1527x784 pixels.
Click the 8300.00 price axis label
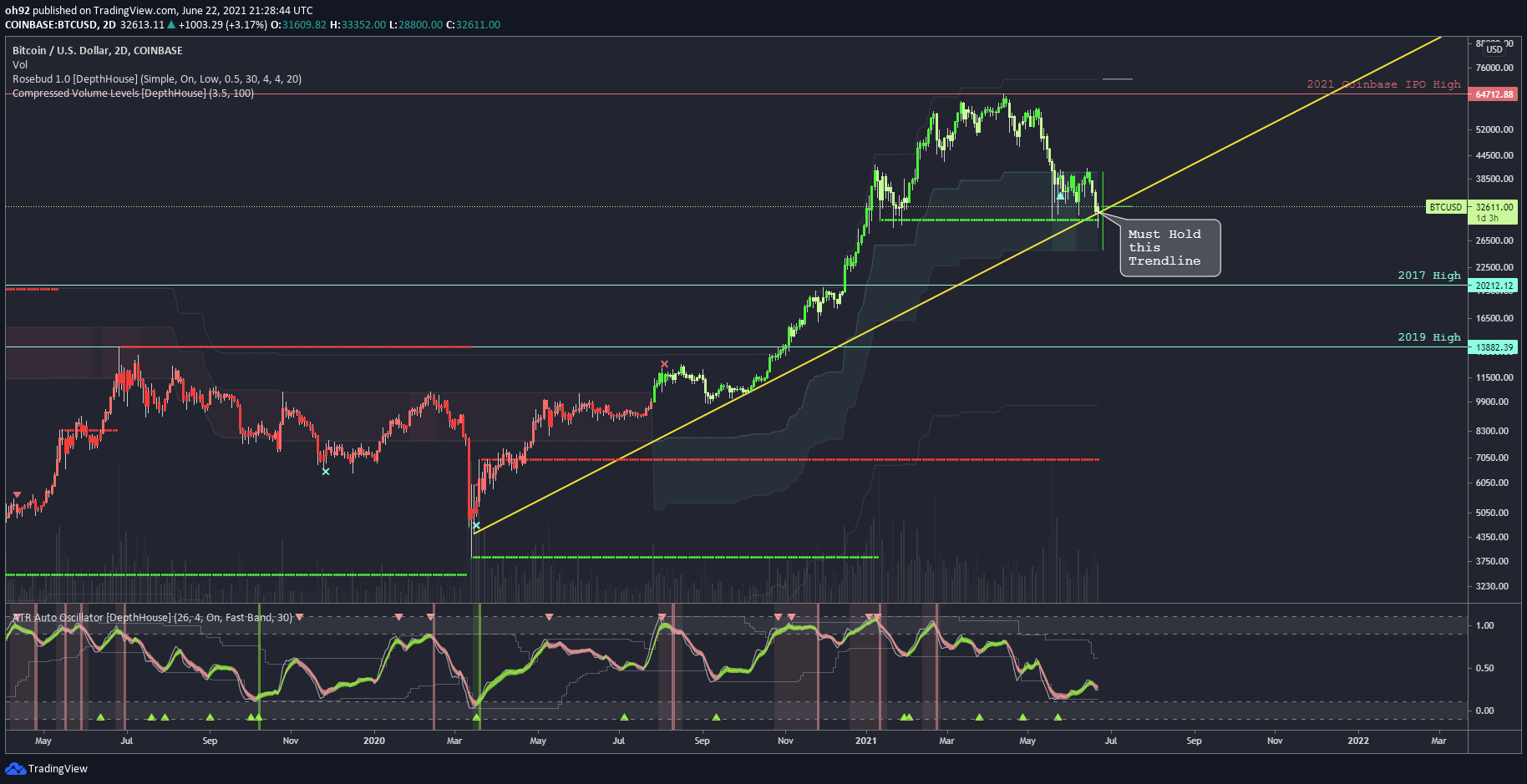coord(1492,431)
